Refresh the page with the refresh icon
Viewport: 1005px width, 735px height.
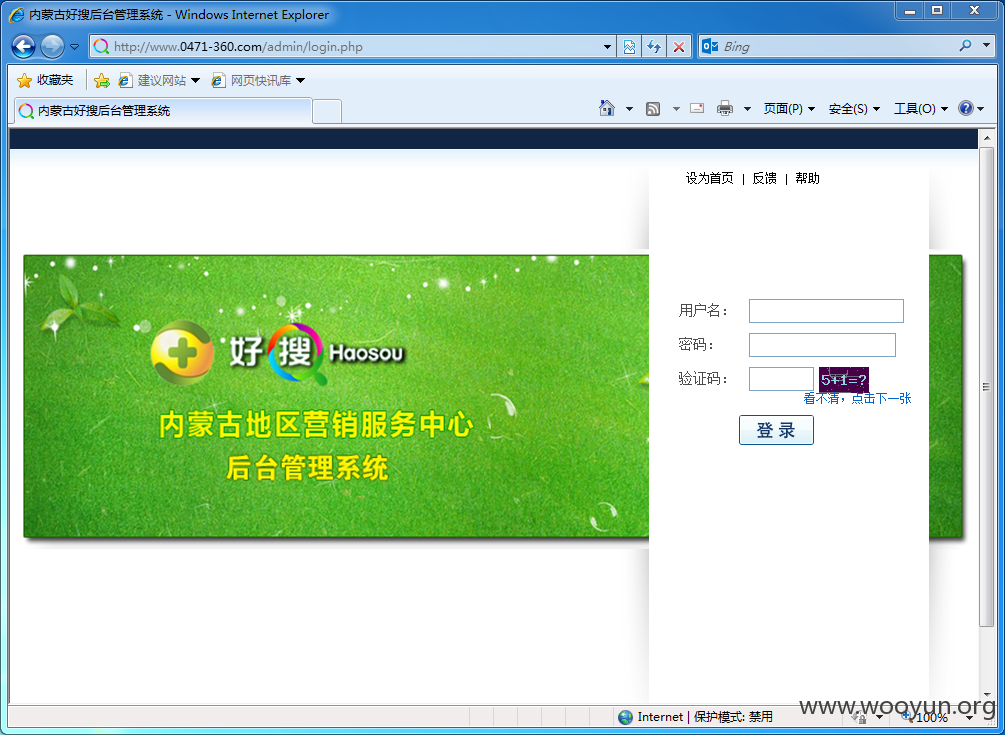pos(654,47)
